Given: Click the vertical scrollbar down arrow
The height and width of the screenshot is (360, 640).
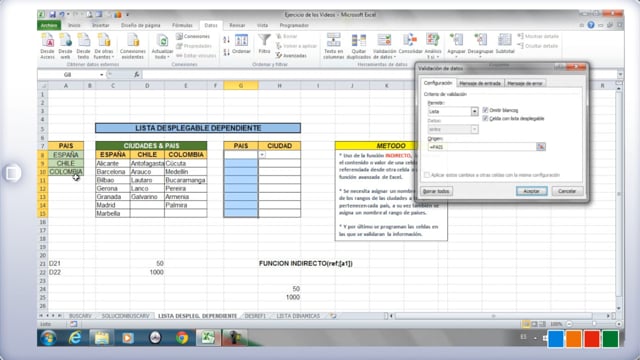Looking at the screenshot, I should 619,308.
